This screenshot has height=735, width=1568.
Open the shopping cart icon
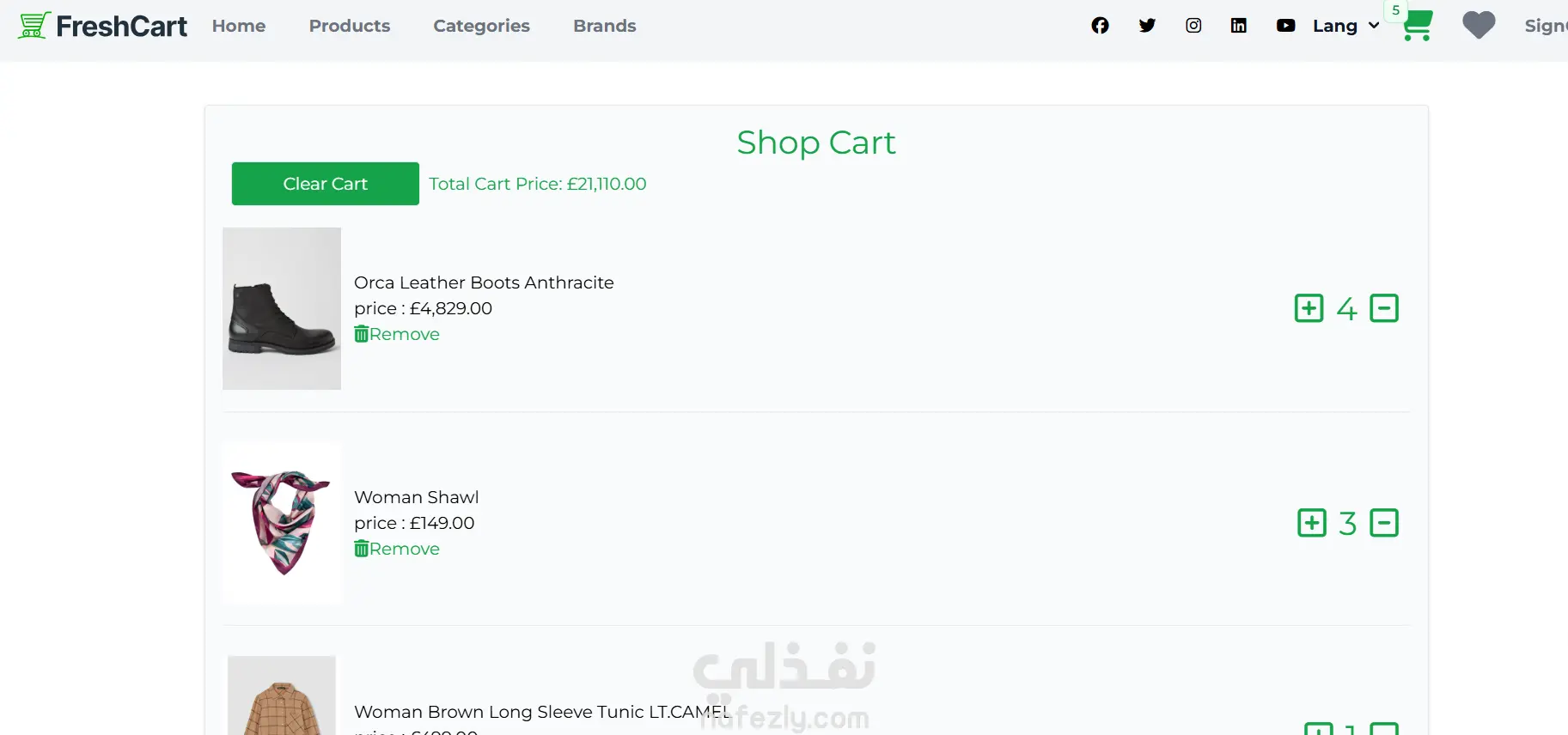point(1417,26)
